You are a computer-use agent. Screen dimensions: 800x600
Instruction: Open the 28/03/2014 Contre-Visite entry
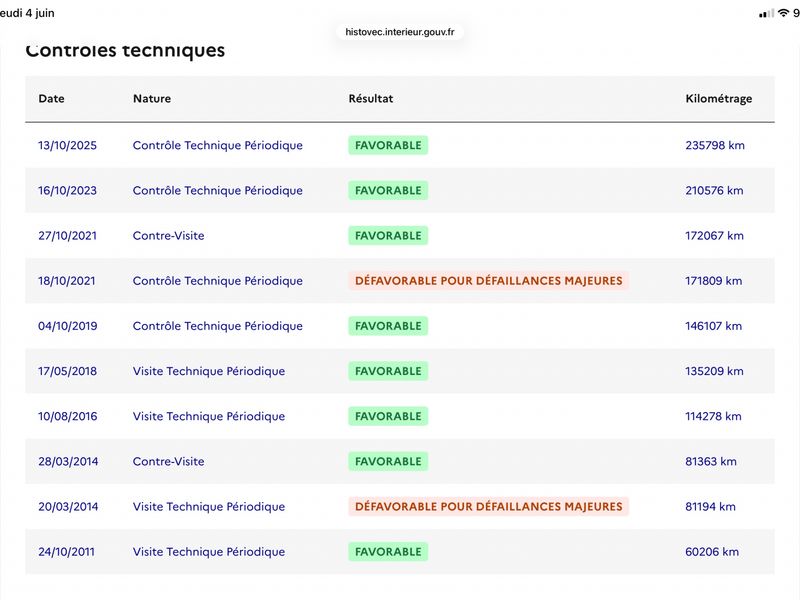(168, 461)
